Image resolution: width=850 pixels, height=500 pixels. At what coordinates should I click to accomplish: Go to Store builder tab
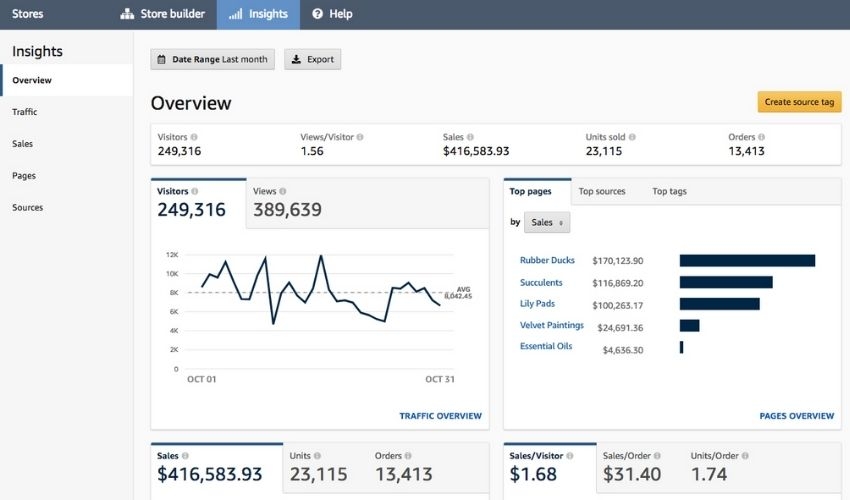tap(163, 14)
